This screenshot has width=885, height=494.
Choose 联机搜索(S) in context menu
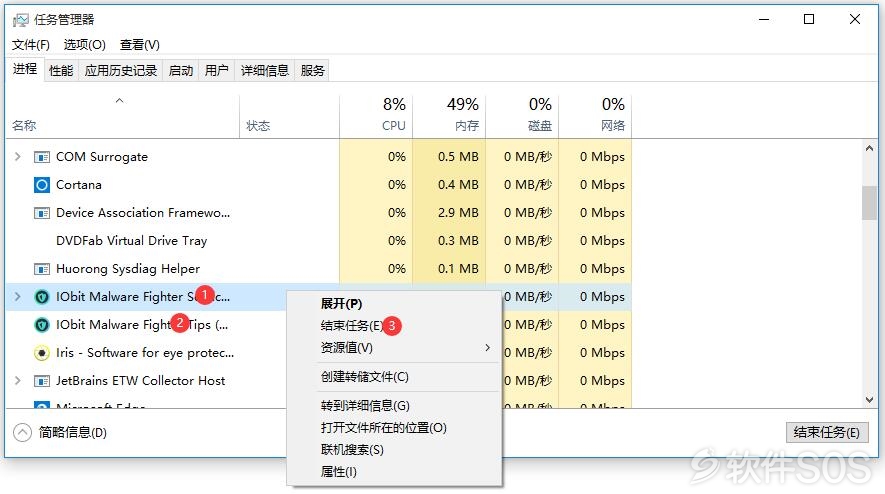(394, 450)
